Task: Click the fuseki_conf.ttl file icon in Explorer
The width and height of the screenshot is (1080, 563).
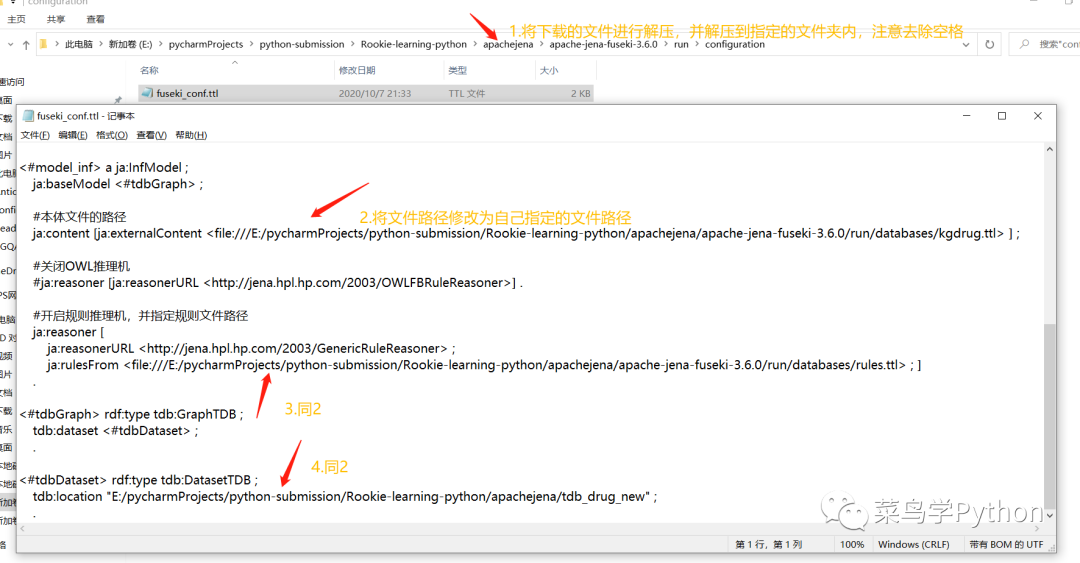Action: click(x=147, y=94)
